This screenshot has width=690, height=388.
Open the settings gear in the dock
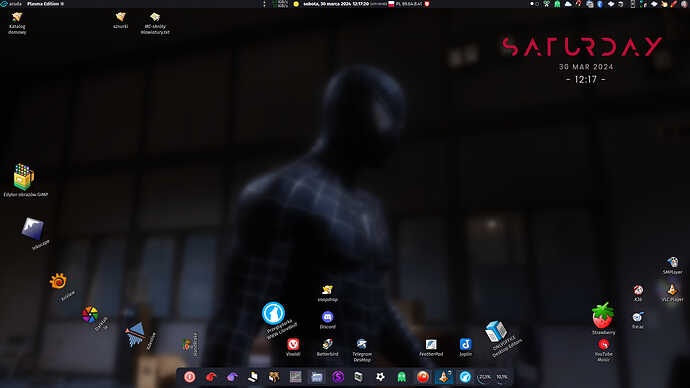point(380,377)
